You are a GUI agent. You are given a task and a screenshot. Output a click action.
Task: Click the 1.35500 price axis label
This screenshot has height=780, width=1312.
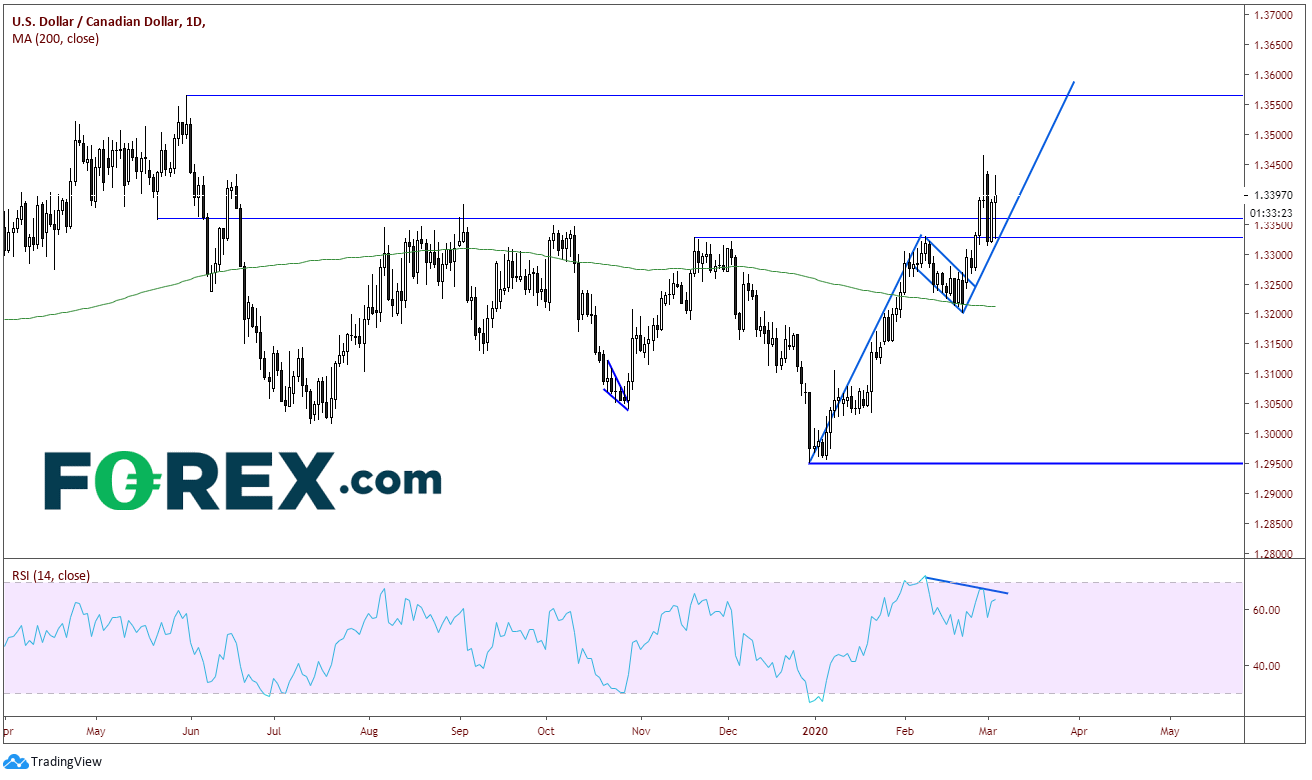(x=1274, y=105)
